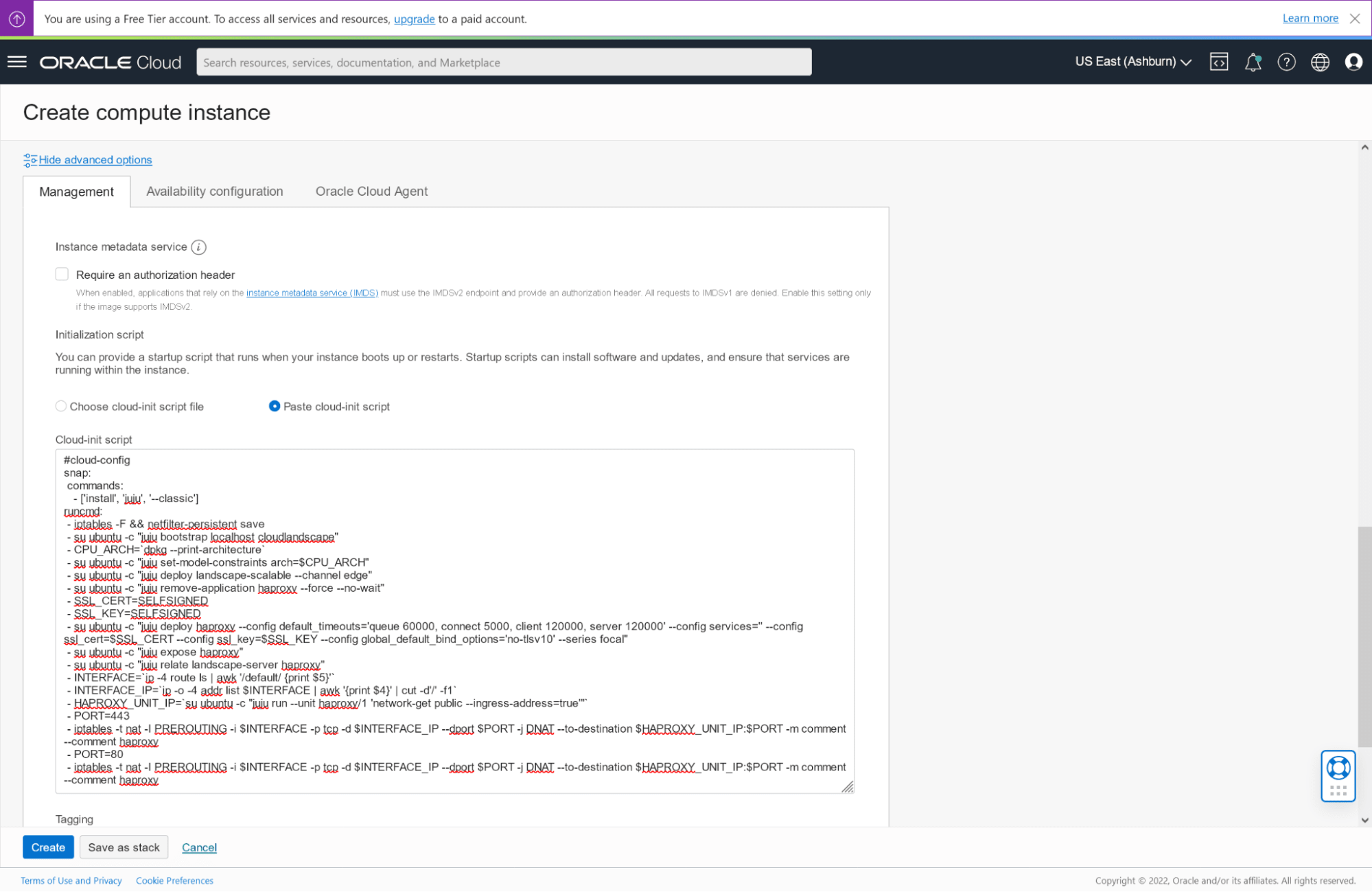Click the Tagging section label
Image resolution: width=1372 pixels, height=892 pixels.
74,819
